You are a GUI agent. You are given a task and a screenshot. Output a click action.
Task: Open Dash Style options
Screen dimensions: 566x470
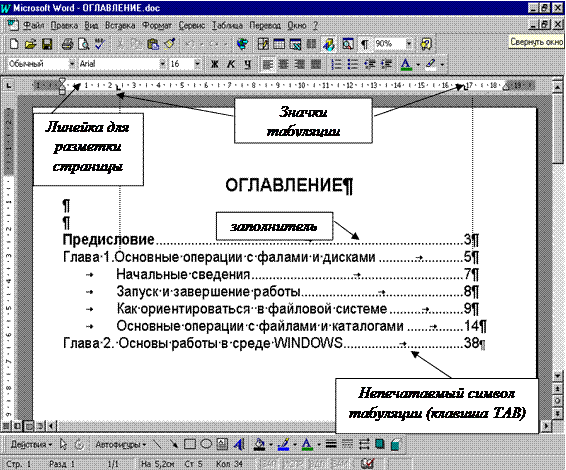pos(347,444)
